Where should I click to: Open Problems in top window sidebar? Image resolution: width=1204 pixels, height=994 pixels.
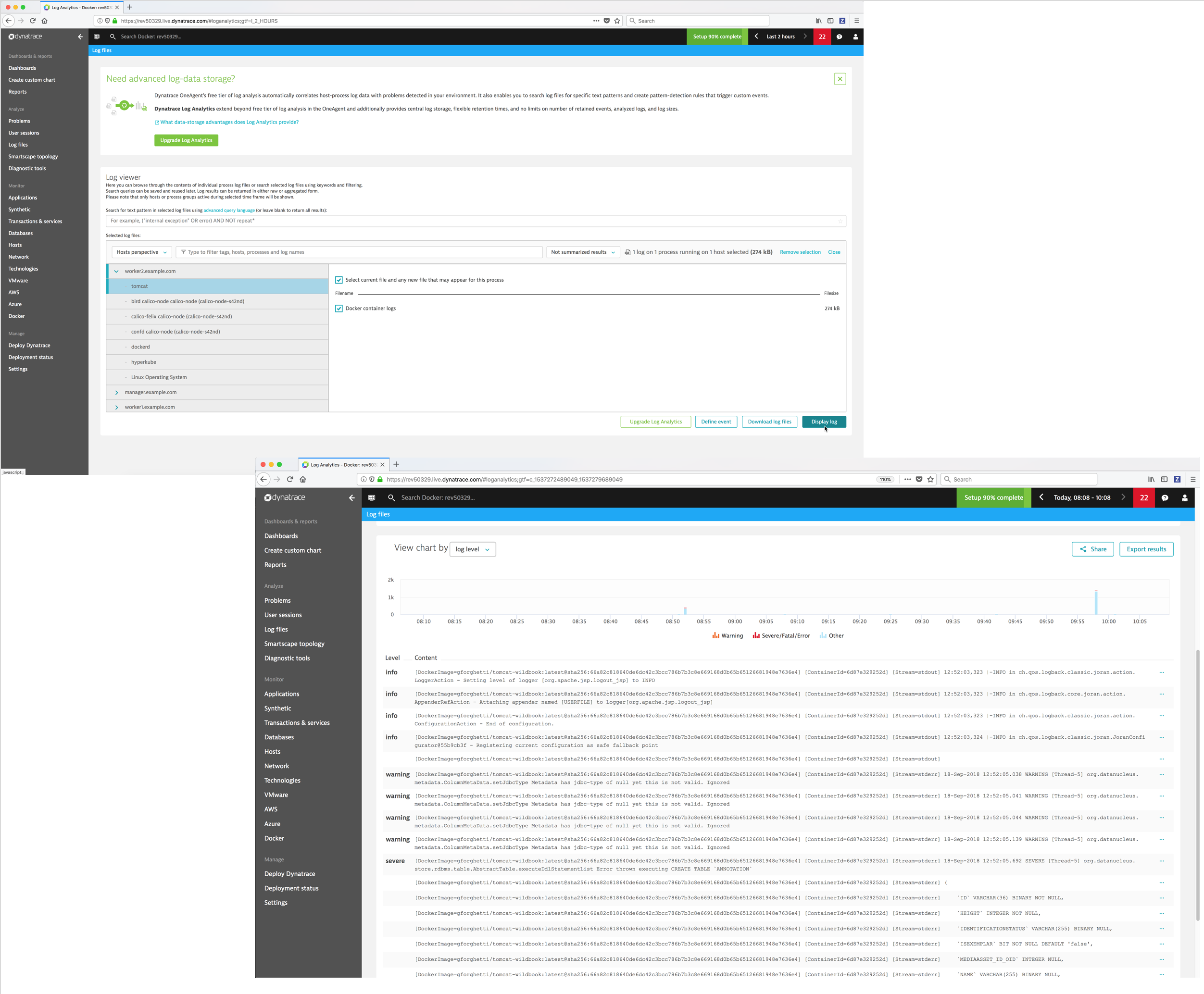coord(19,121)
